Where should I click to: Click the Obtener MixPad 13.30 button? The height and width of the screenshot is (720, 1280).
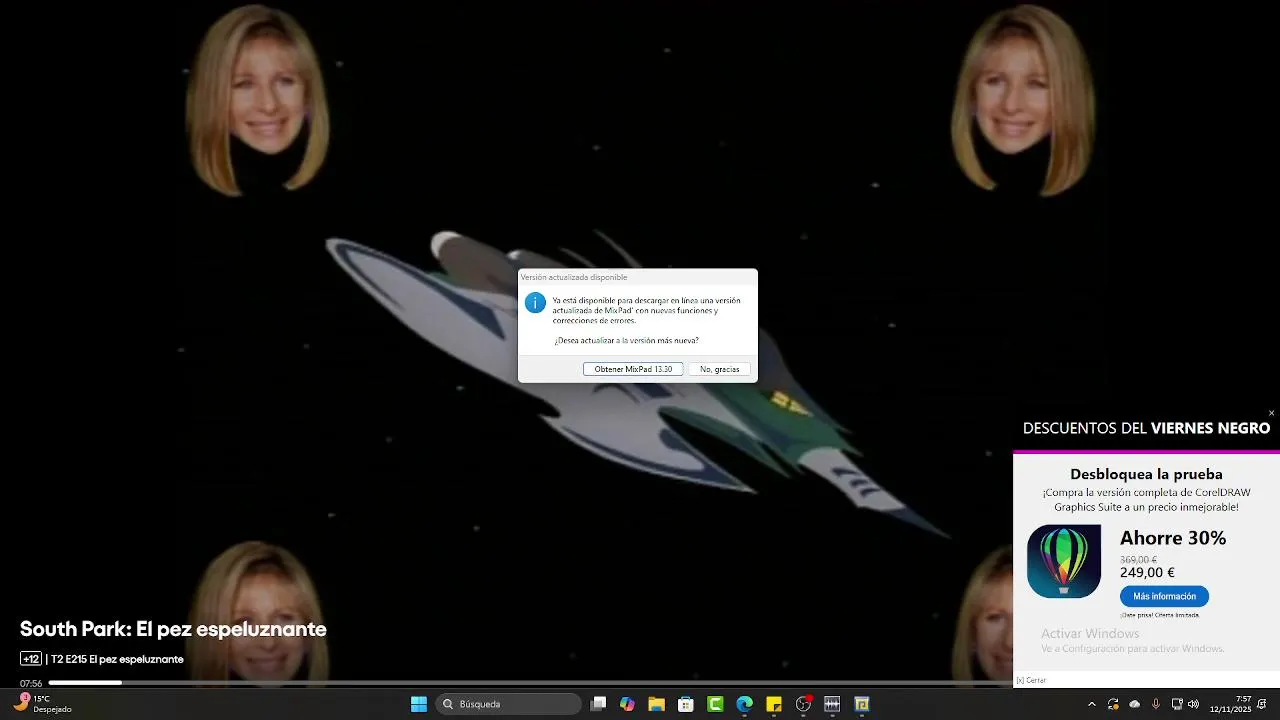[x=633, y=369]
